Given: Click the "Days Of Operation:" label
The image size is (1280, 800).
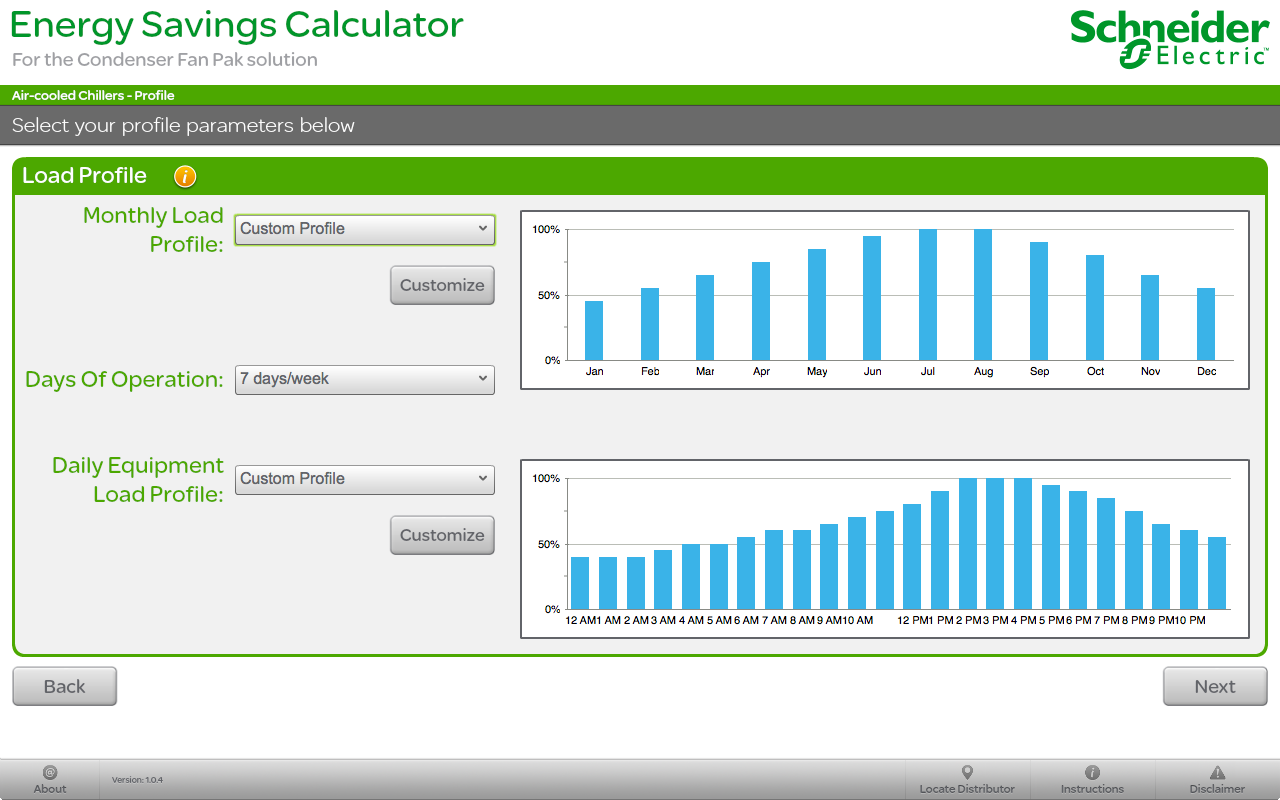Looking at the screenshot, I should coord(124,380).
